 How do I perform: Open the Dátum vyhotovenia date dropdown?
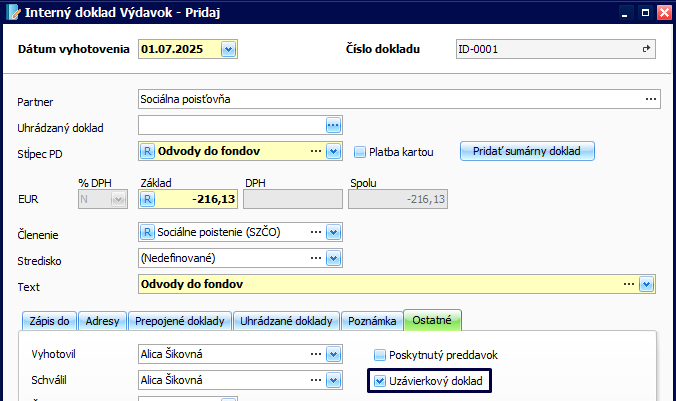coord(228,49)
